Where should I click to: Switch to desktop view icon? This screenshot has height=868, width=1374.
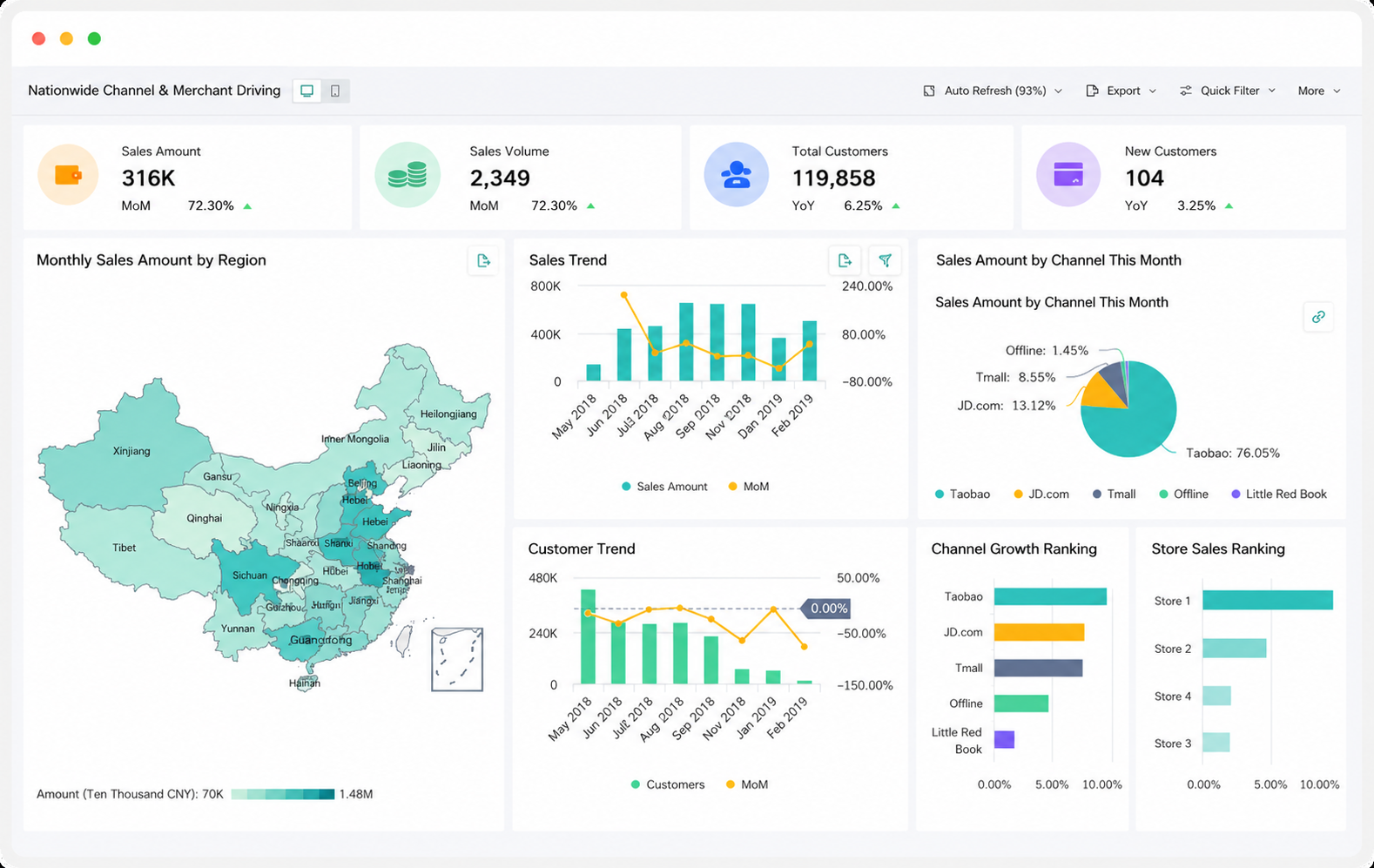(x=306, y=91)
